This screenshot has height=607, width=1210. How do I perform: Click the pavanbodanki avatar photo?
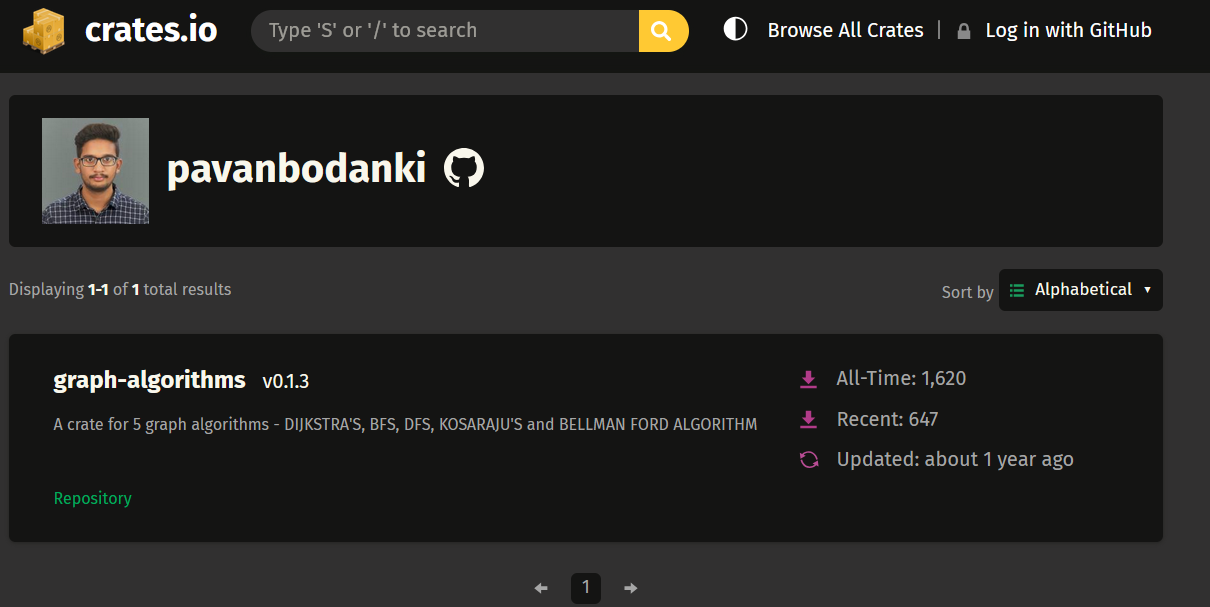[95, 171]
